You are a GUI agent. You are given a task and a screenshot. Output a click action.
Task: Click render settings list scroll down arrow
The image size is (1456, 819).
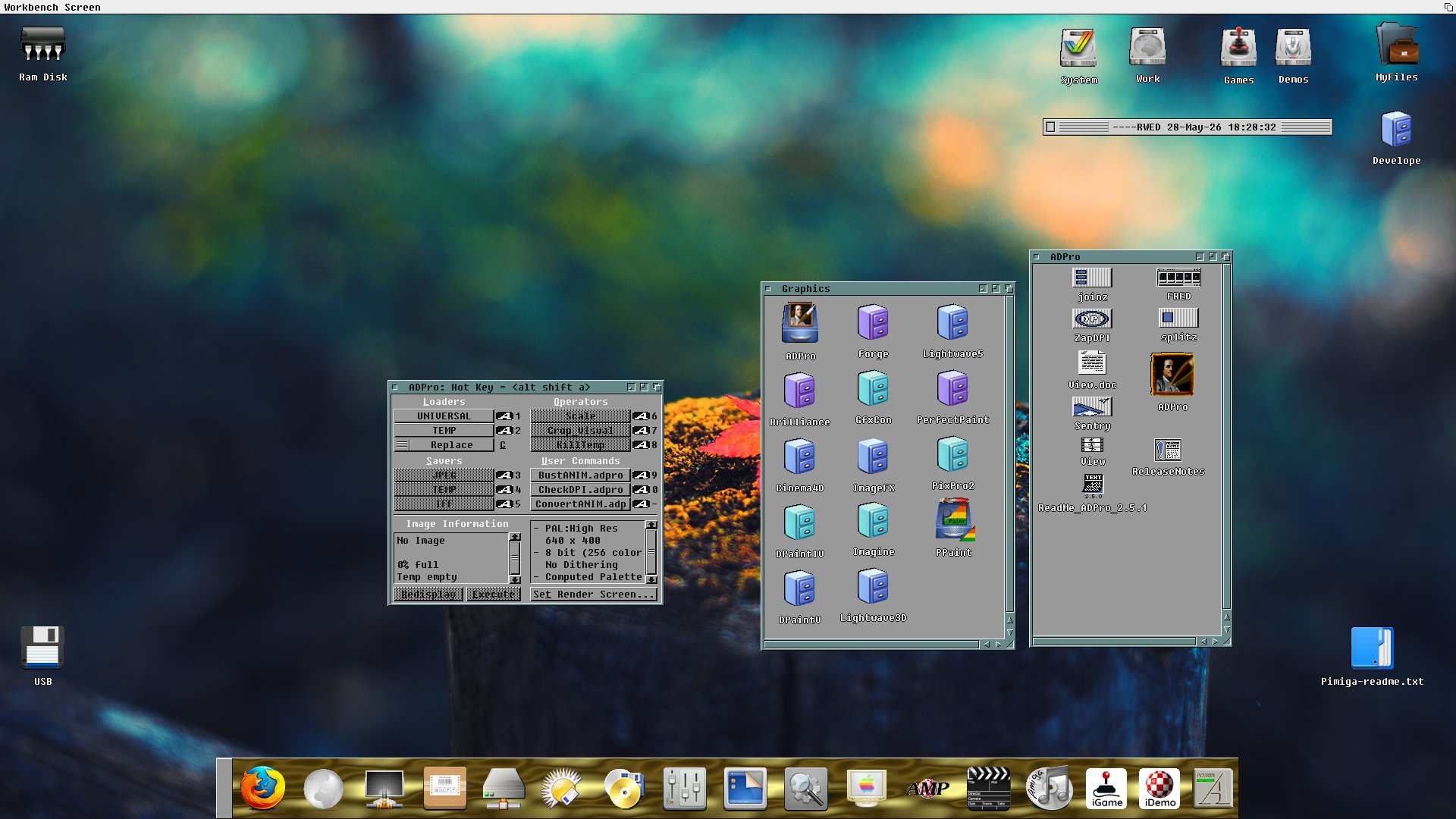[651, 580]
